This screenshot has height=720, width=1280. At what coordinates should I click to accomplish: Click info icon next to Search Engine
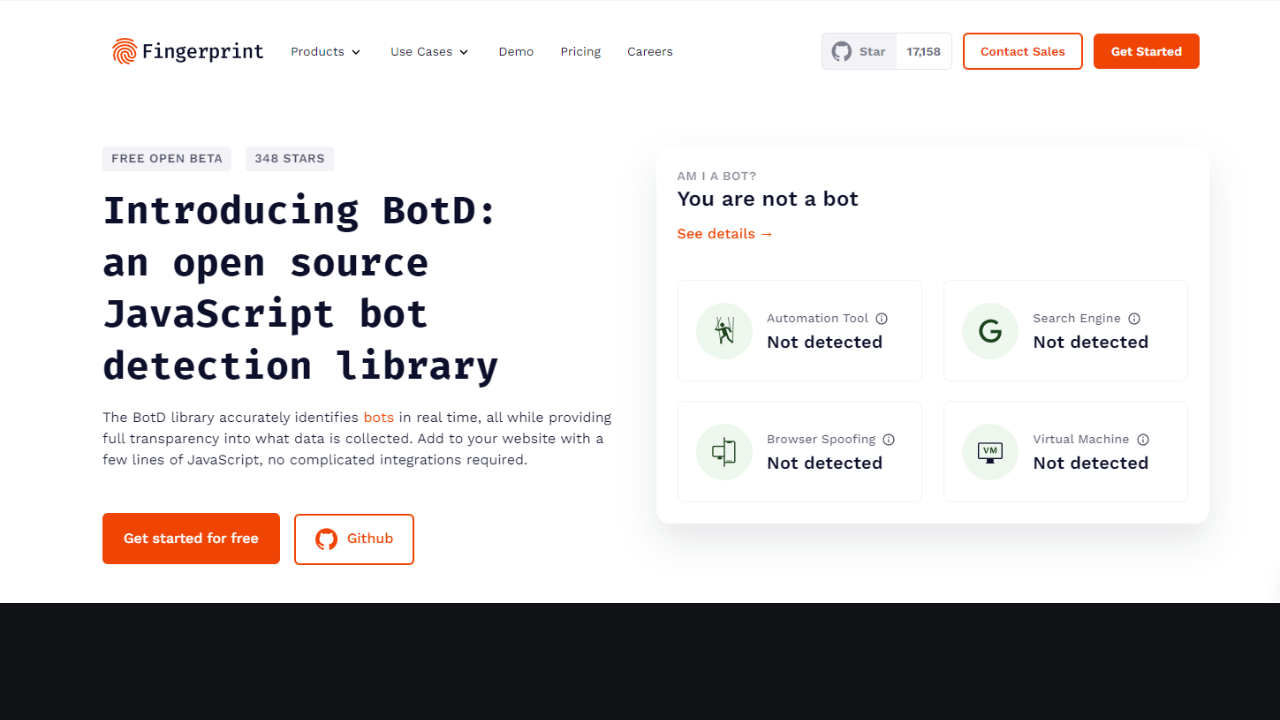click(1134, 319)
